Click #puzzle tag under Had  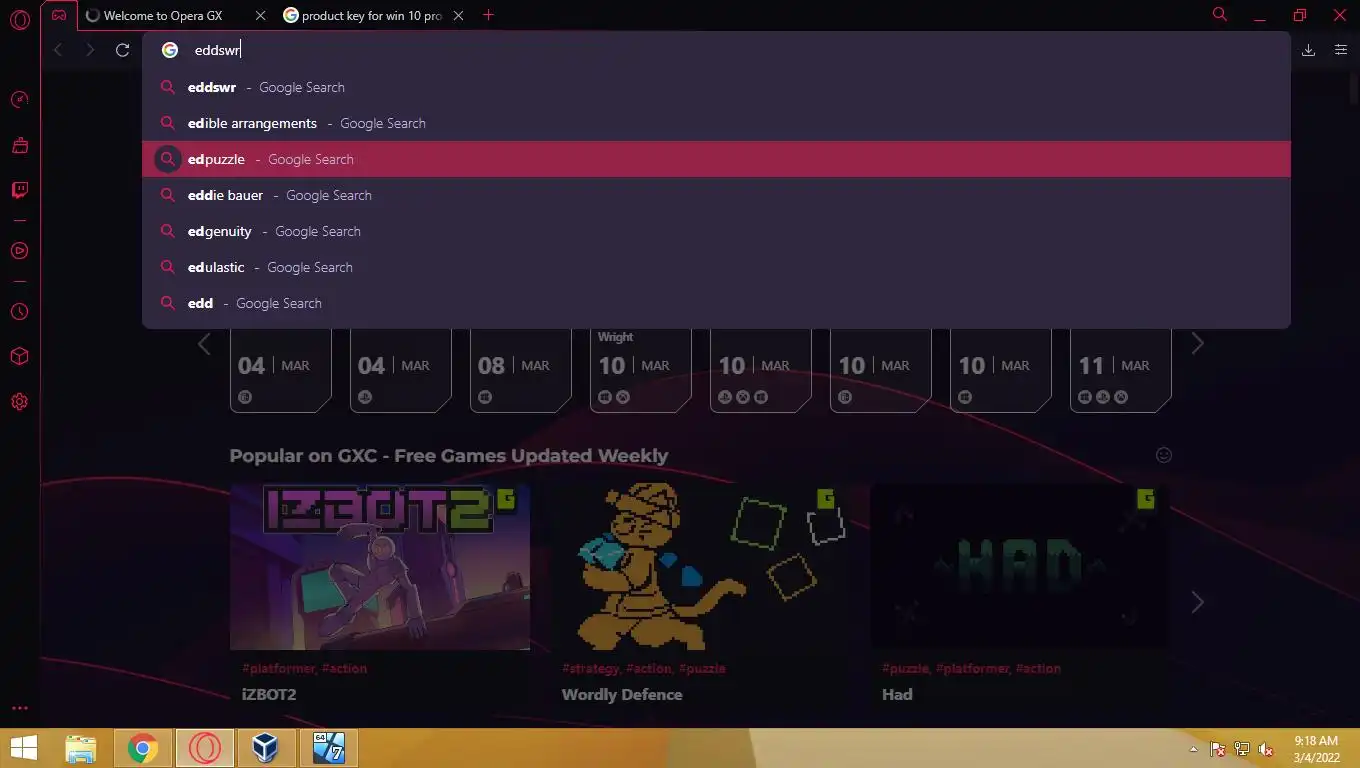906,668
